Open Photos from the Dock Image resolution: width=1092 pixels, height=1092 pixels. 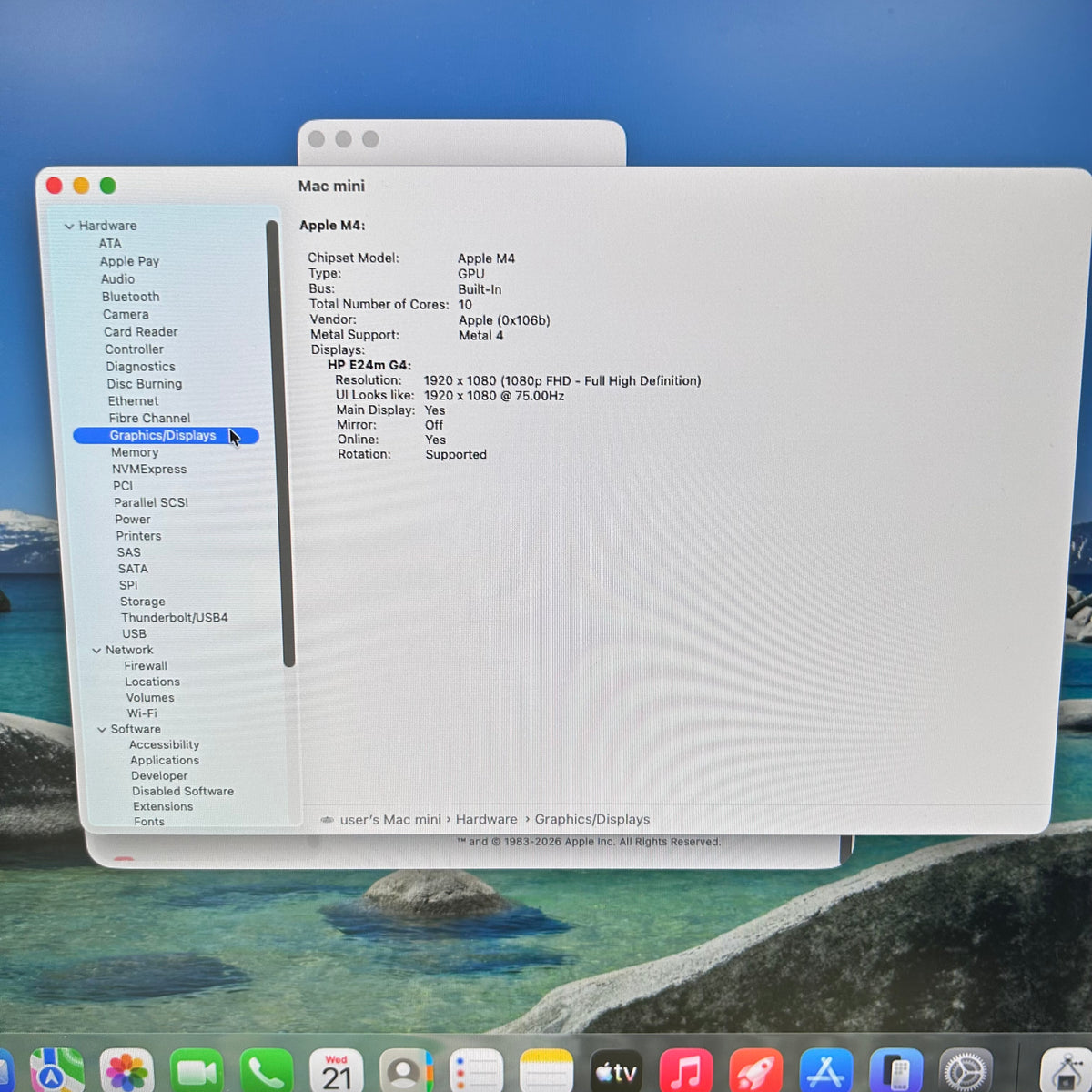pyautogui.click(x=126, y=1070)
